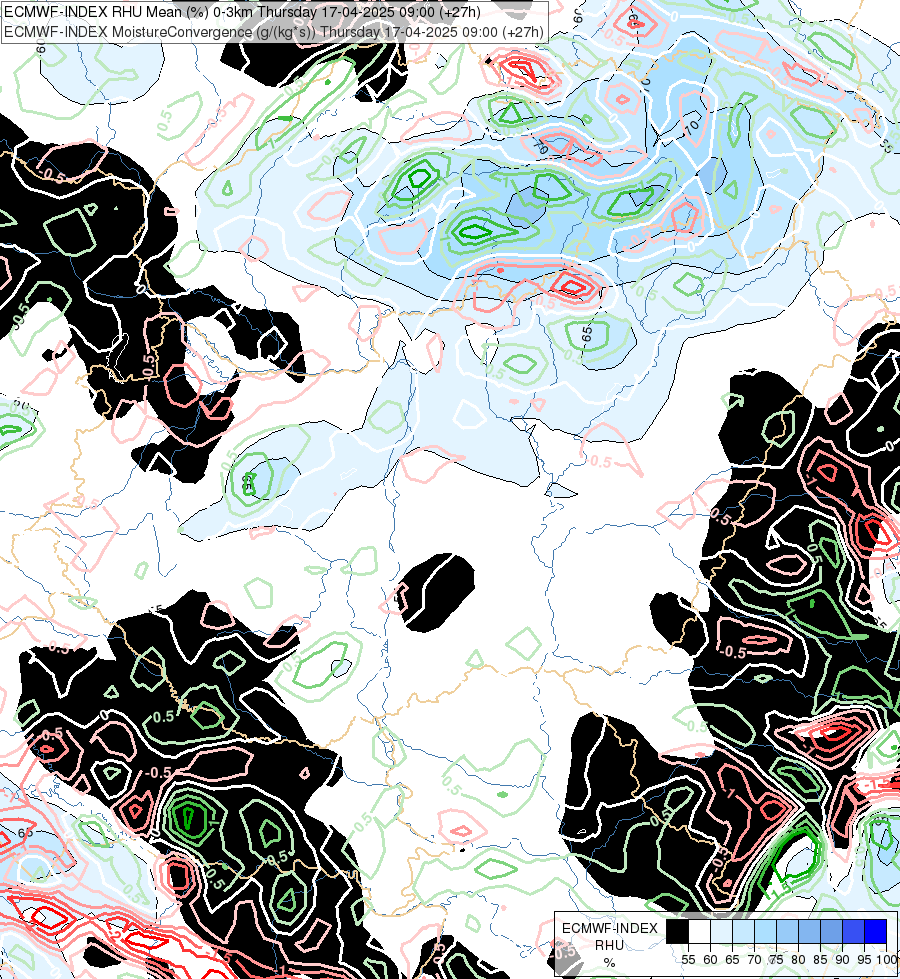Click the legend swatch between 70 and 75

[765, 931]
